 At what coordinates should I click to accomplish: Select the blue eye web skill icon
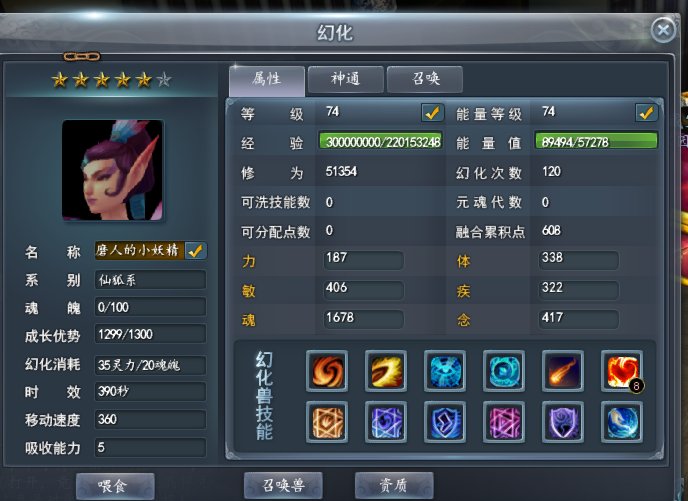(x=445, y=371)
